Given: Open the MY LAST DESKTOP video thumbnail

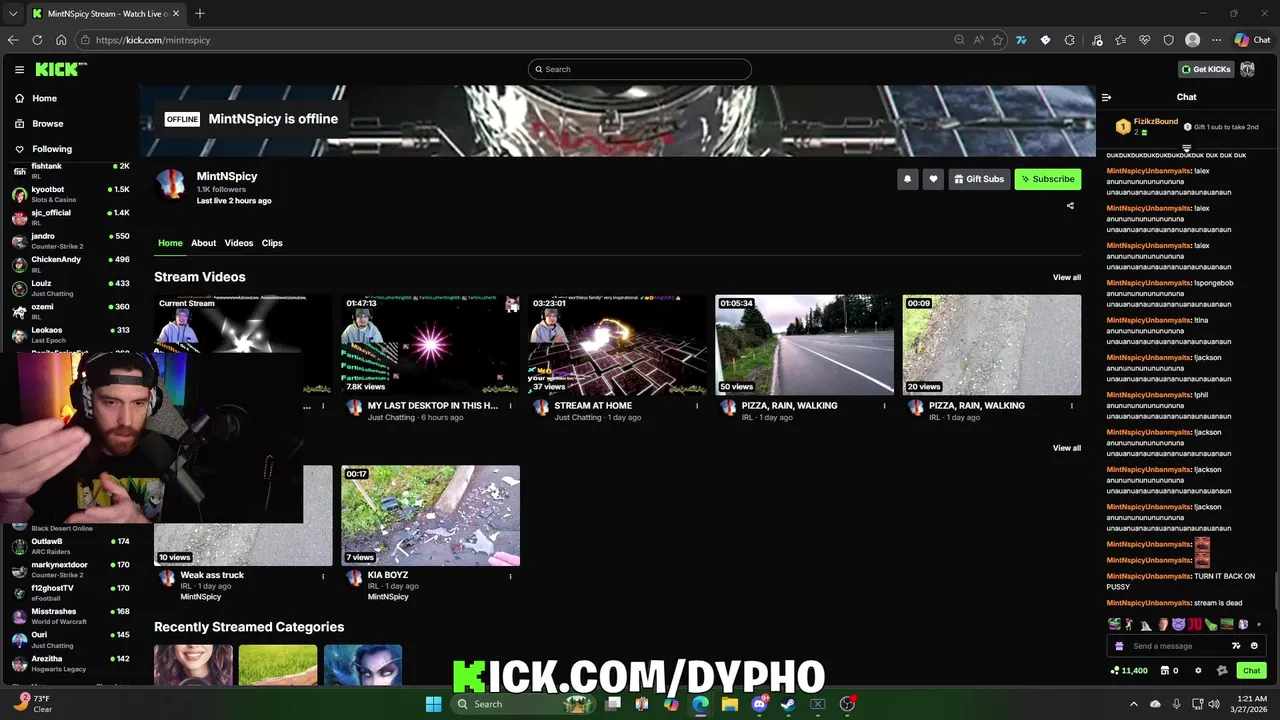Looking at the screenshot, I should (430, 345).
